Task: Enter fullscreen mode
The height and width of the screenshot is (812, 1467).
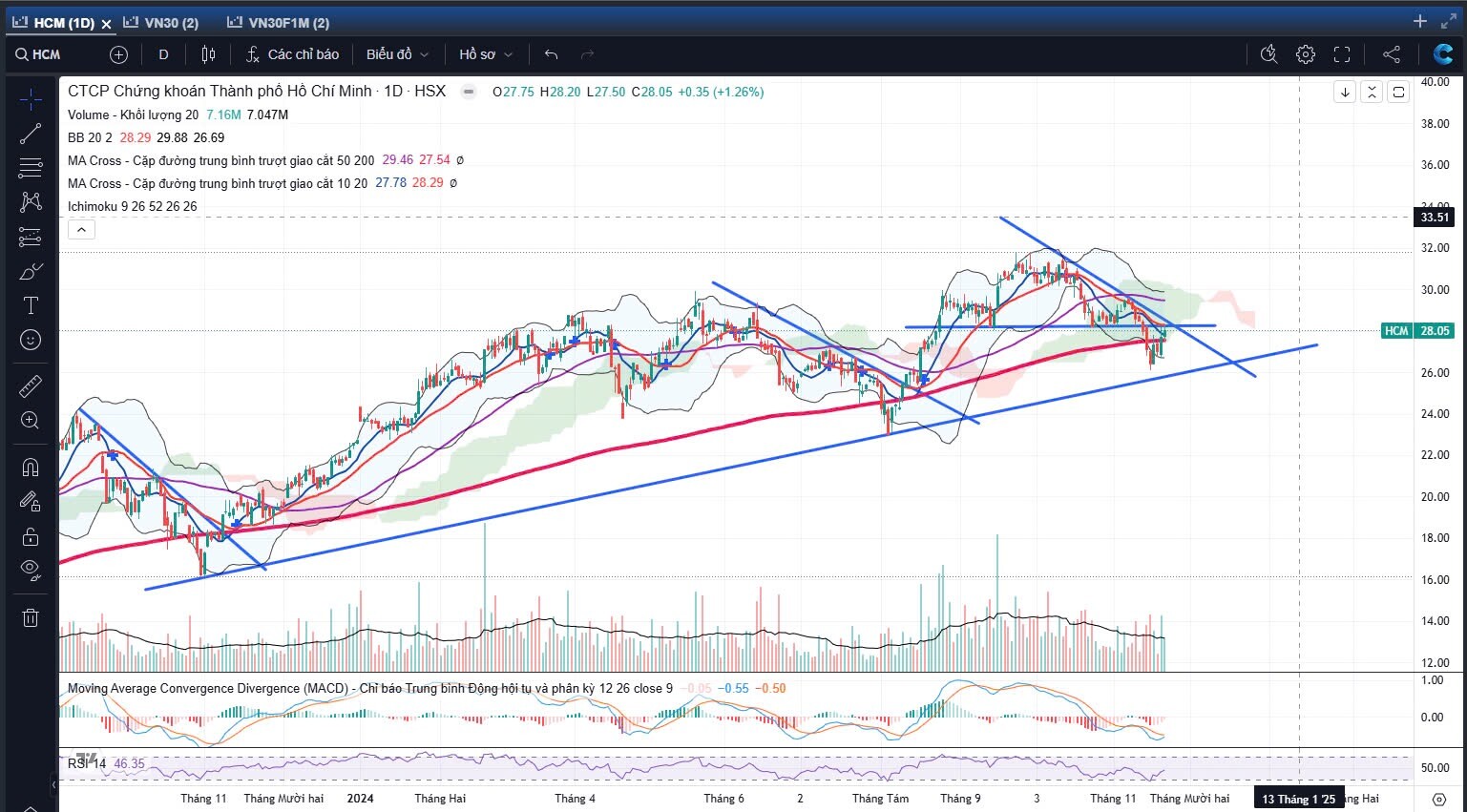Action: click(1342, 54)
